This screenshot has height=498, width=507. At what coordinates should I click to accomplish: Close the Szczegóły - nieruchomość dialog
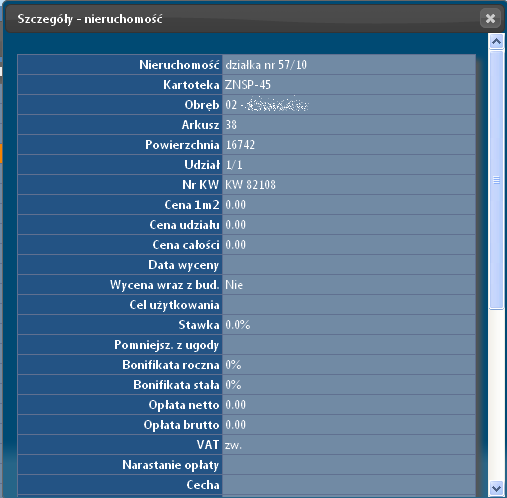[x=490, y=18]
